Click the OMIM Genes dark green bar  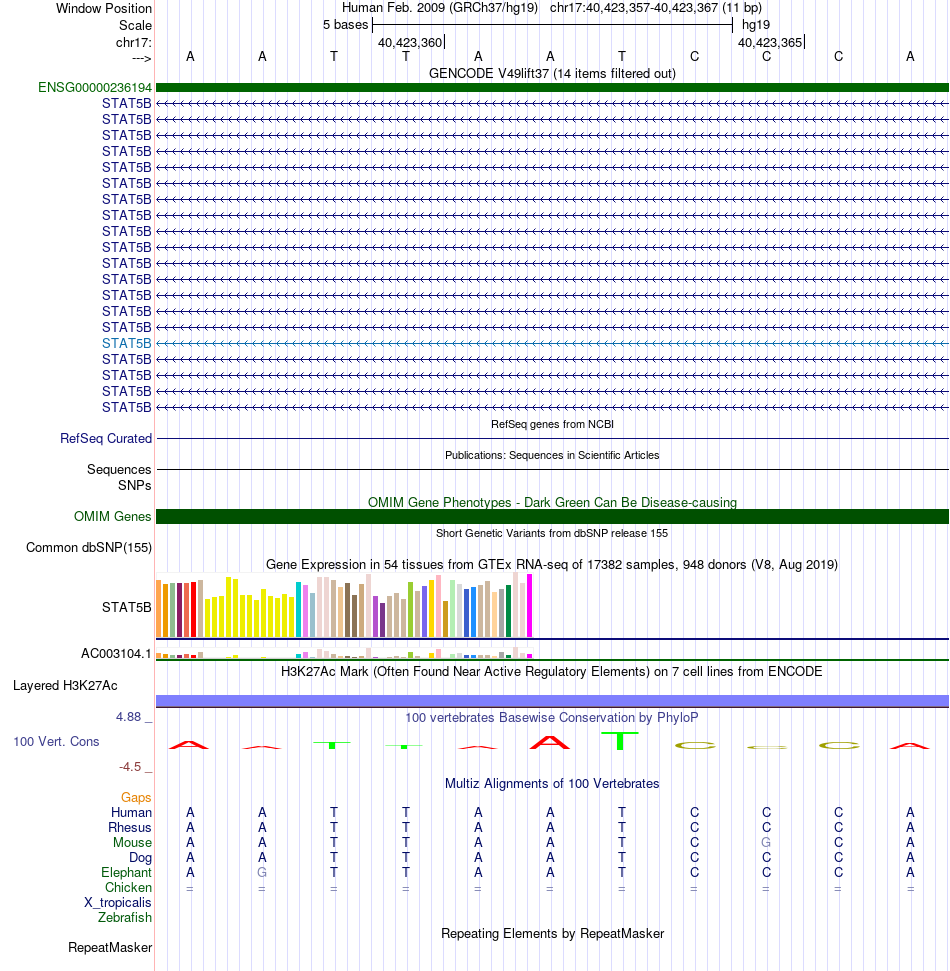pos(552,516)
